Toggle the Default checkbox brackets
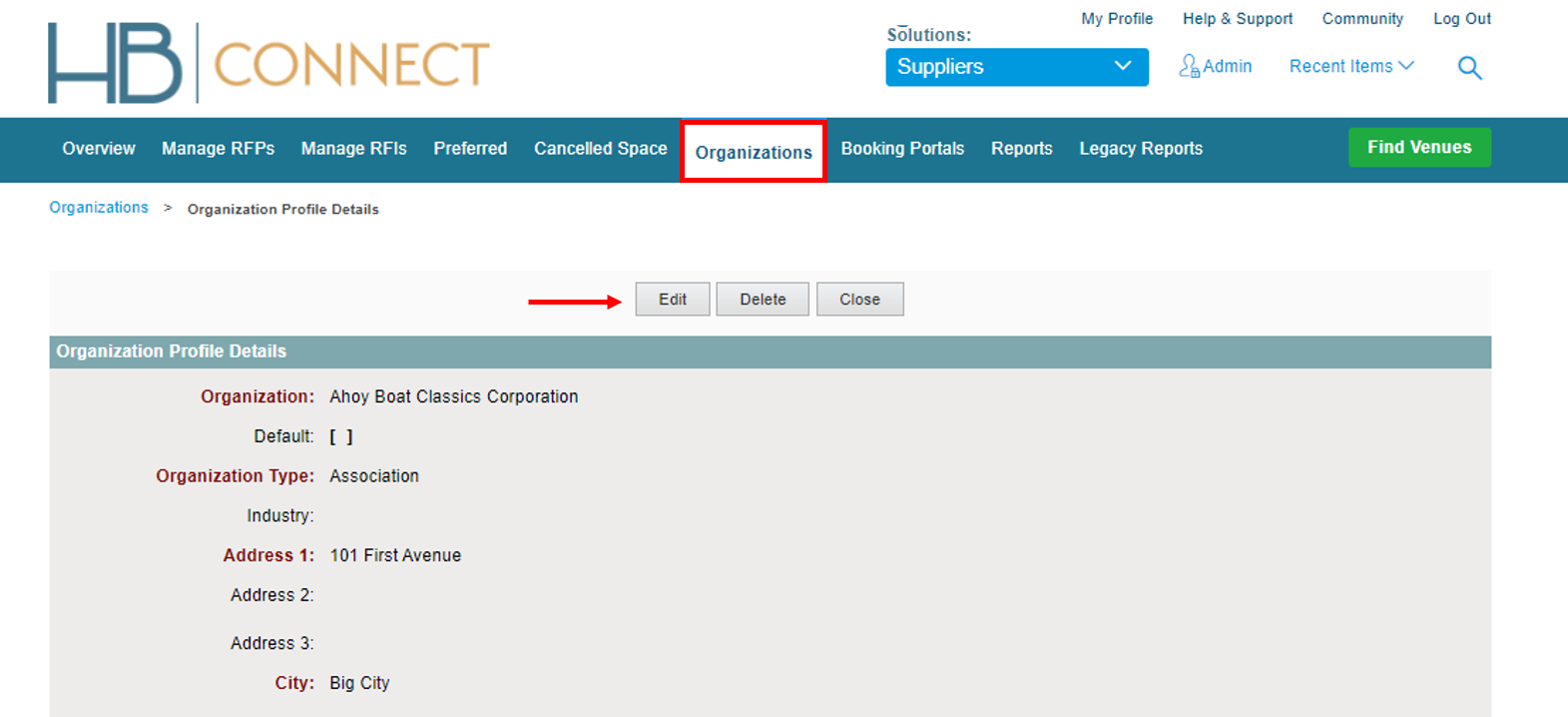 pos(341,436)
